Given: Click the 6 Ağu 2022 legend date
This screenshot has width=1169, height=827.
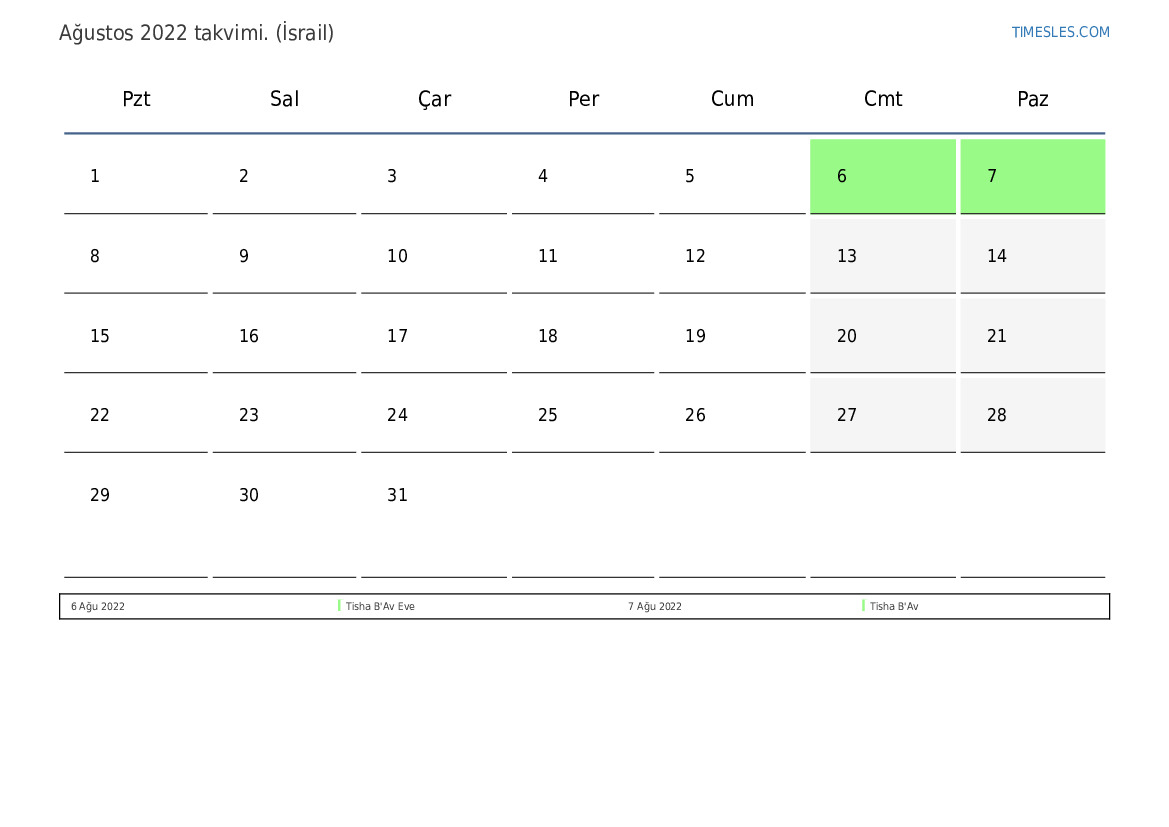Looking at the screenshot, I should click(98, 606).
